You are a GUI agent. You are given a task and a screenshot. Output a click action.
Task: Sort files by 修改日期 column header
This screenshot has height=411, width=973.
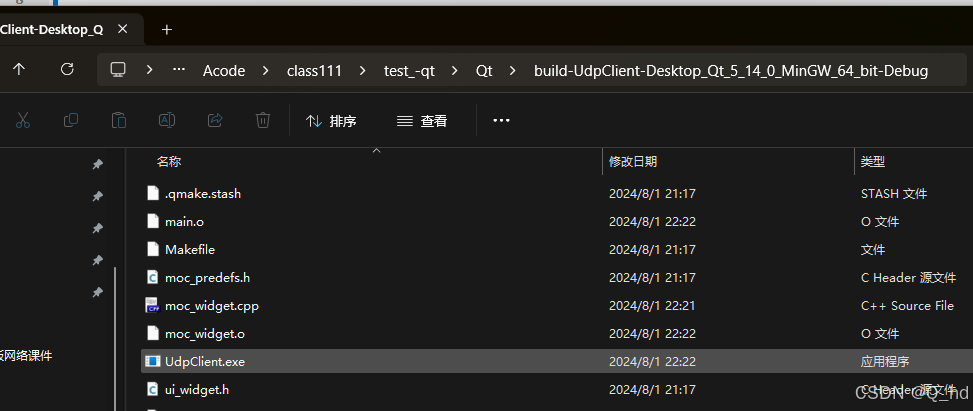[633, 162]
